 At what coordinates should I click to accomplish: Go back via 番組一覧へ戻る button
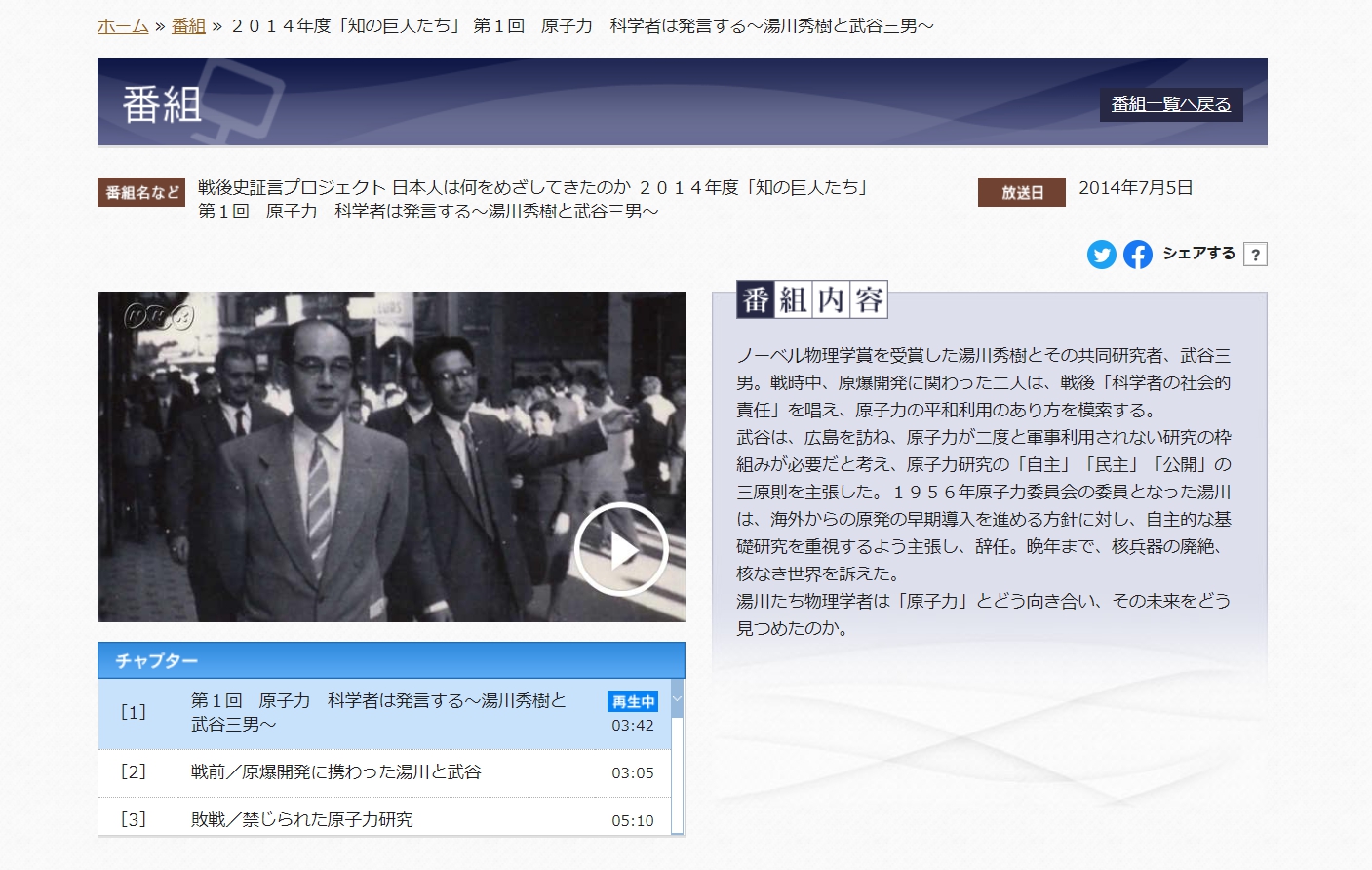coord(1171,104)
